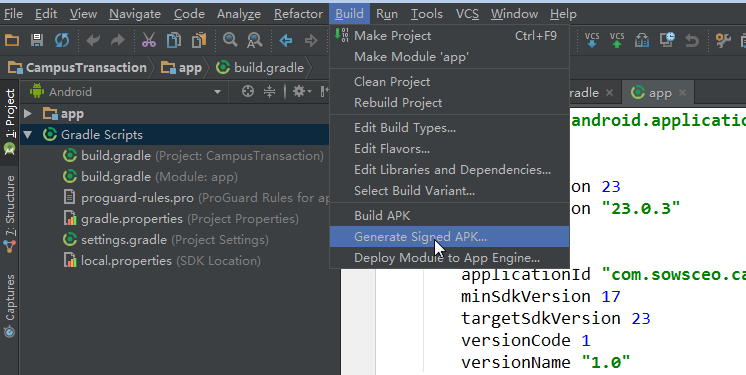Select build.gradle (Module: app)
Screen dimensions: 746x375
coord(150,177)
